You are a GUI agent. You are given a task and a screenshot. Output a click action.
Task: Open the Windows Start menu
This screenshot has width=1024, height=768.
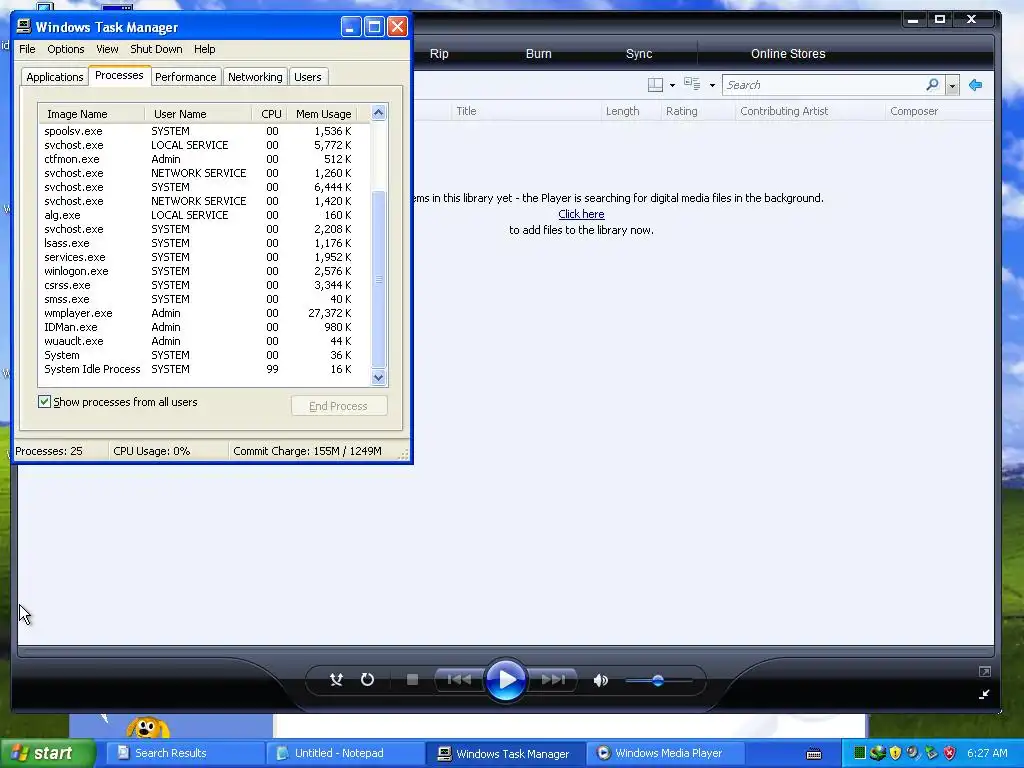48,753
